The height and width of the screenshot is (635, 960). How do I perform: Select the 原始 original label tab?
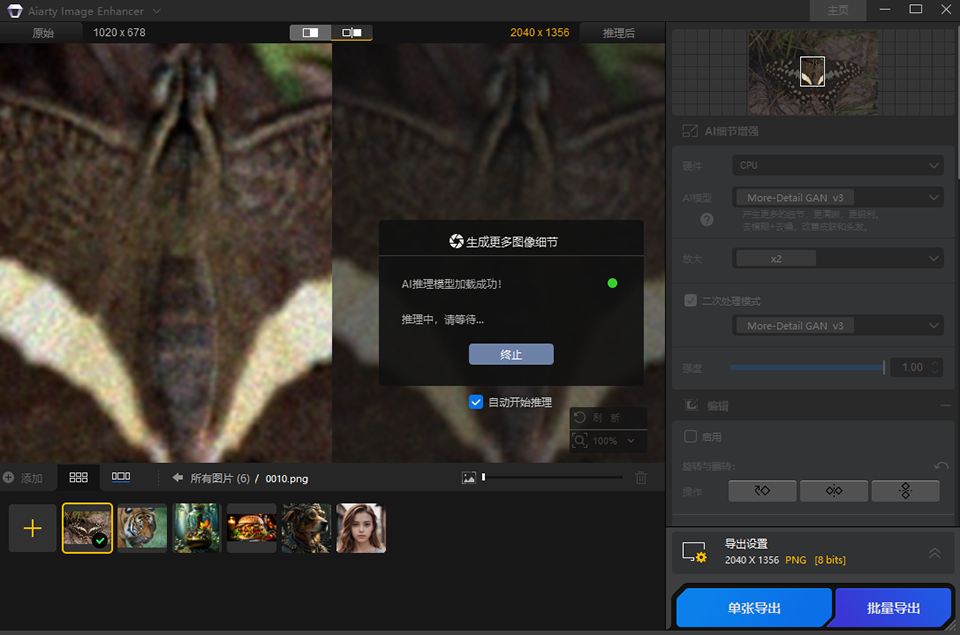coord(43,33)
